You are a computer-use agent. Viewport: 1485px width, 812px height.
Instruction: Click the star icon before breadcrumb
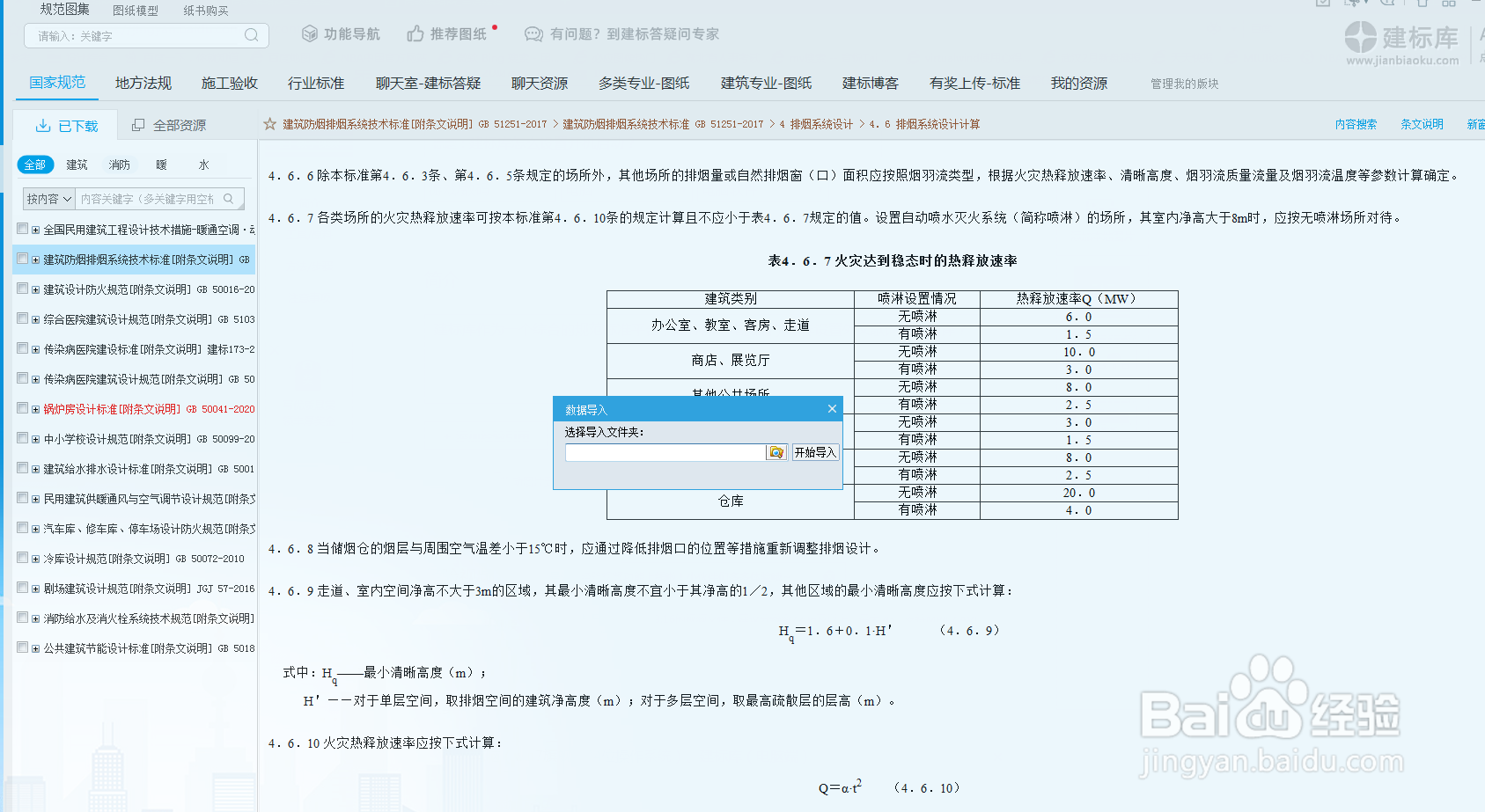click(268, 124)
